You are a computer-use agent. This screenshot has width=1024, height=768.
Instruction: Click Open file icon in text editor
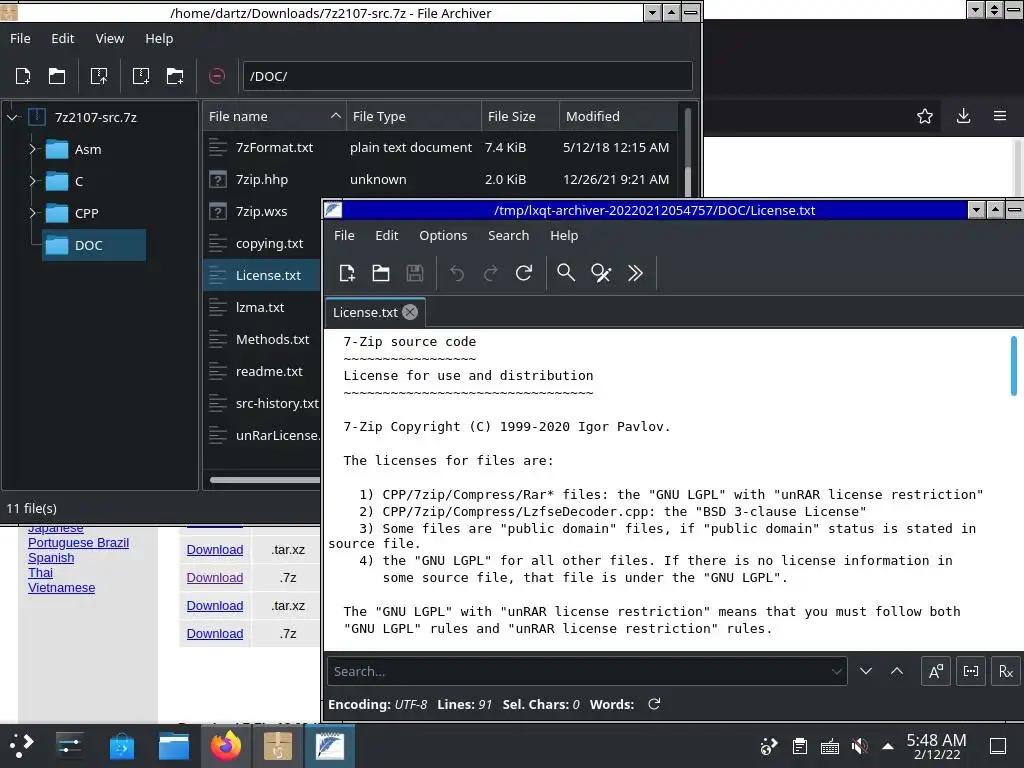(x=381, y=273)
